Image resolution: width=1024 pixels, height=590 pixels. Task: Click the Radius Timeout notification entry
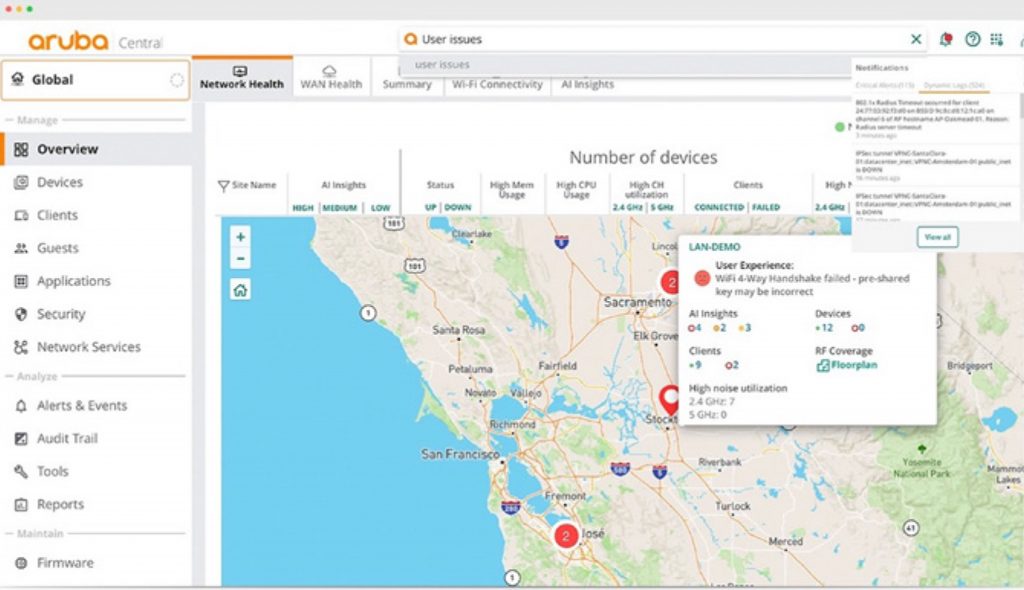click(934, 119)
